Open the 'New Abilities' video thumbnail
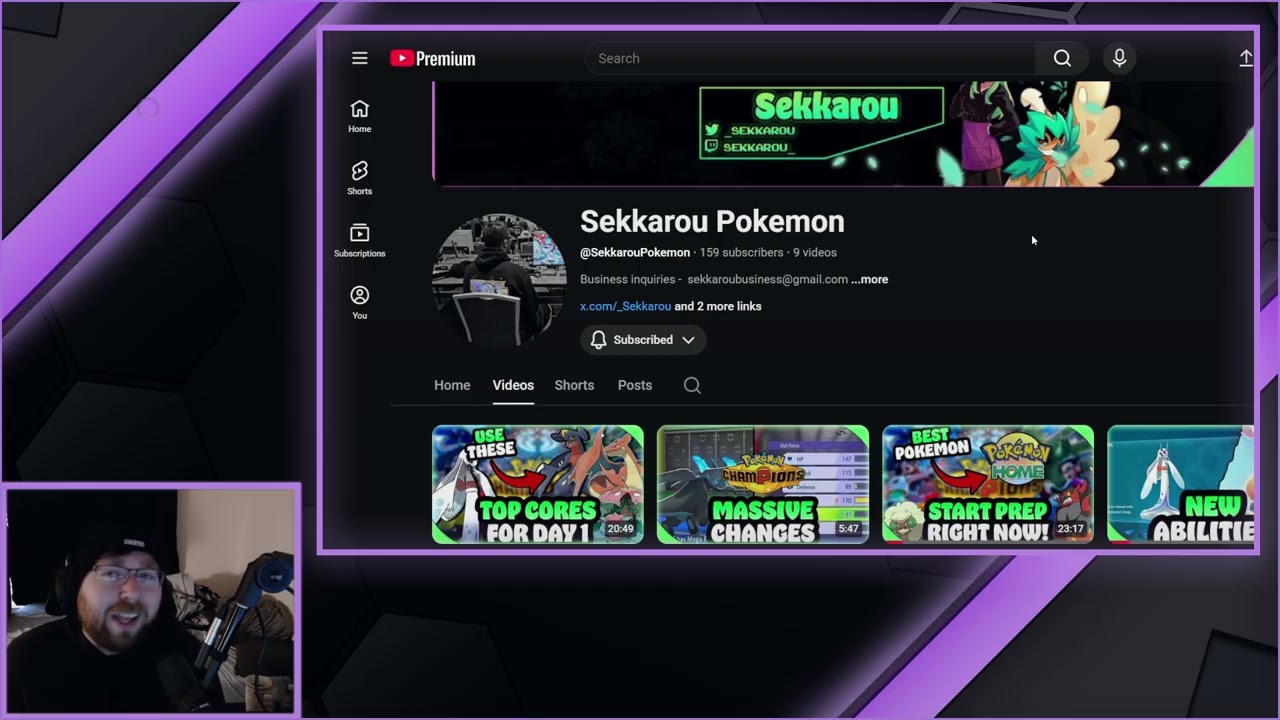Image resolution: width=1280 pixels, height=720 pixels. pos(1180,485)
